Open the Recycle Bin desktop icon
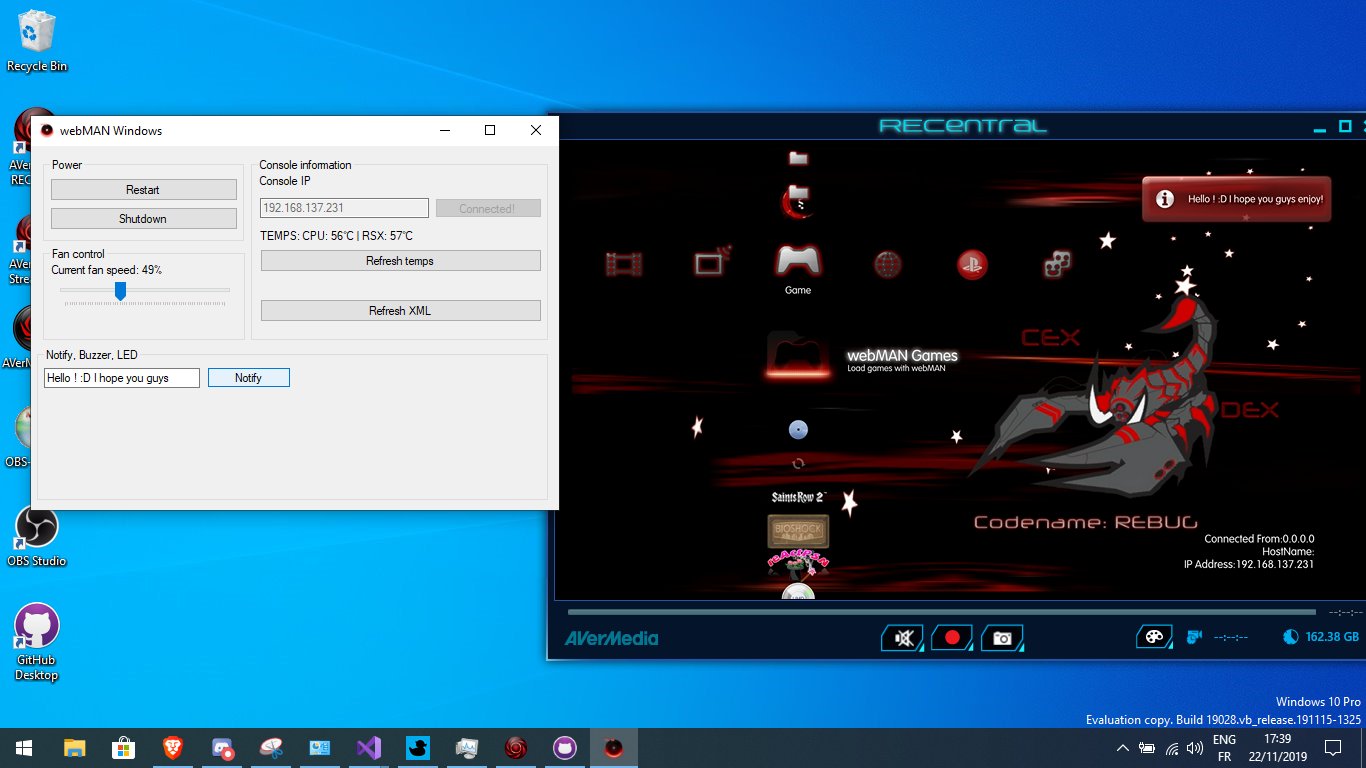Screen dimensions: 1366x768 37,41
